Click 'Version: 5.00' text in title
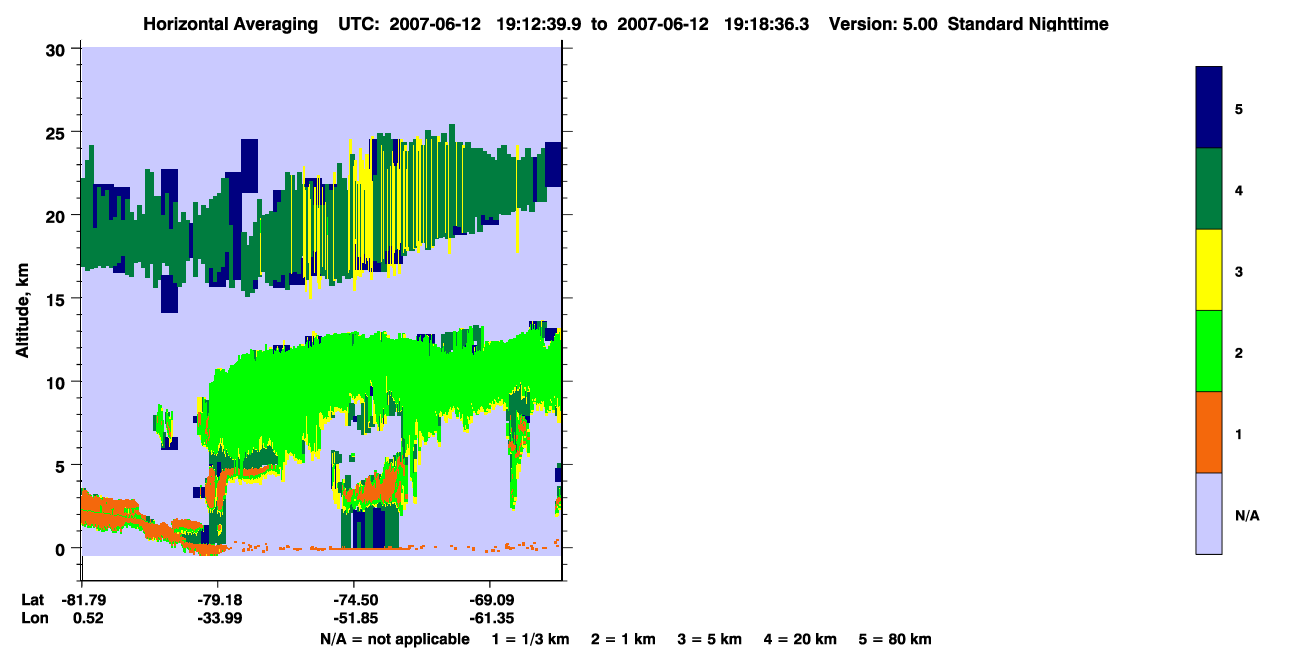This screenshot has height=667, width=1300. [883, 24]
